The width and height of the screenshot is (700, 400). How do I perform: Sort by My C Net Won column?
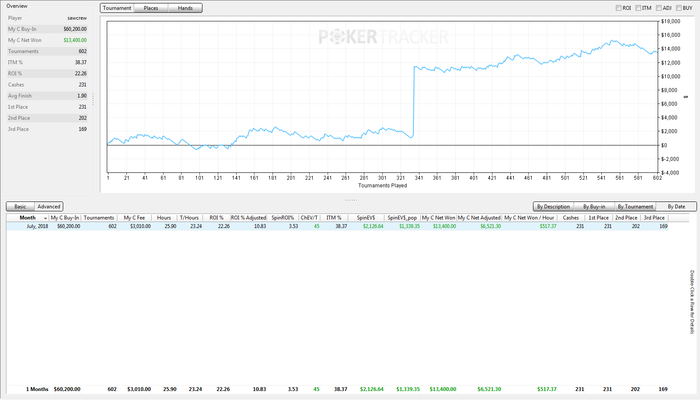point(438,218)
